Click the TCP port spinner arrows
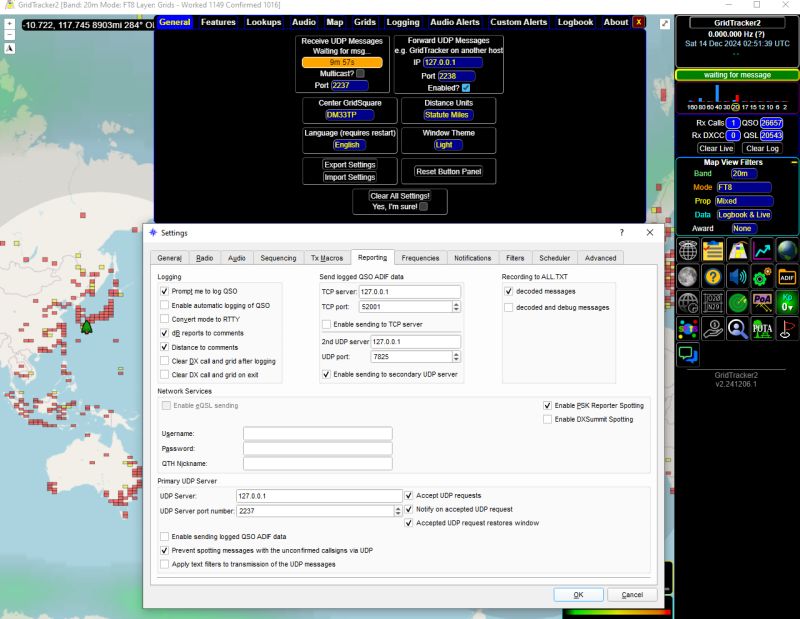800x619 pixels. [456, 307]
